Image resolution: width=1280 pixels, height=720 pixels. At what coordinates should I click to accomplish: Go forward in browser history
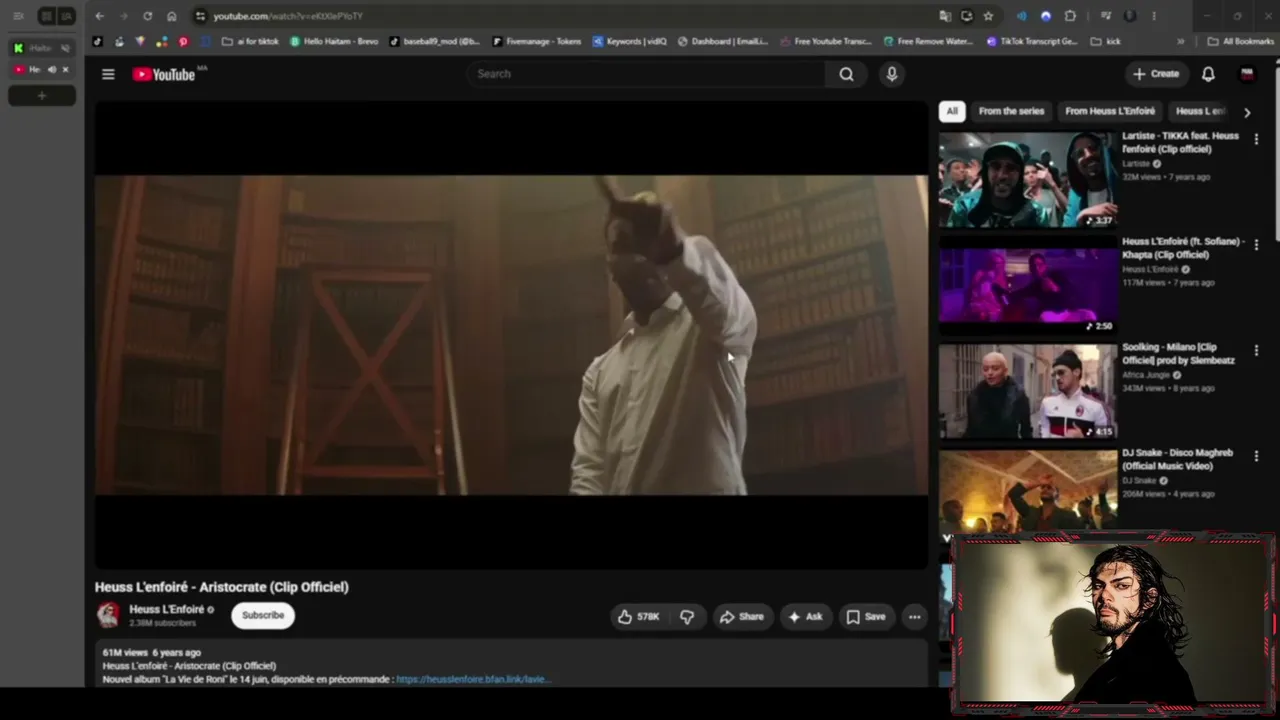123,16
